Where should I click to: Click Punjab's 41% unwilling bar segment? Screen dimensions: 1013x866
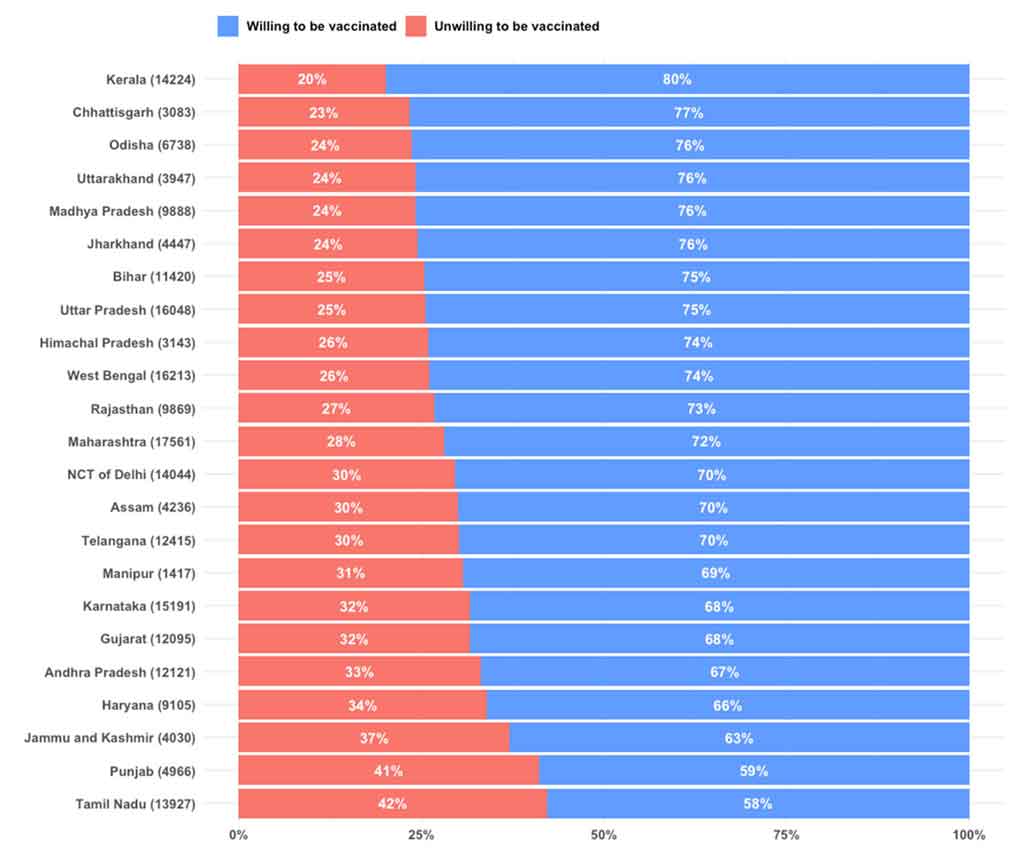click(x=388, y=771)
